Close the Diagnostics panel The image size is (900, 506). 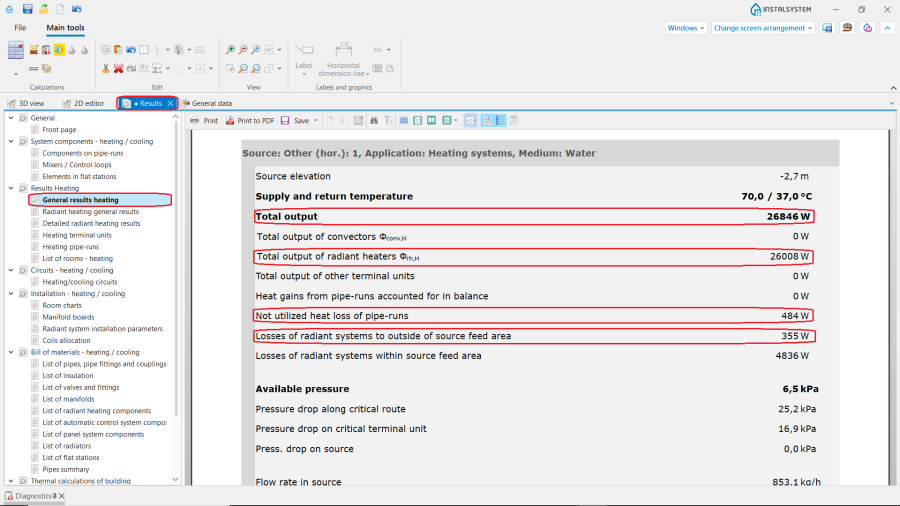point(62,496)
